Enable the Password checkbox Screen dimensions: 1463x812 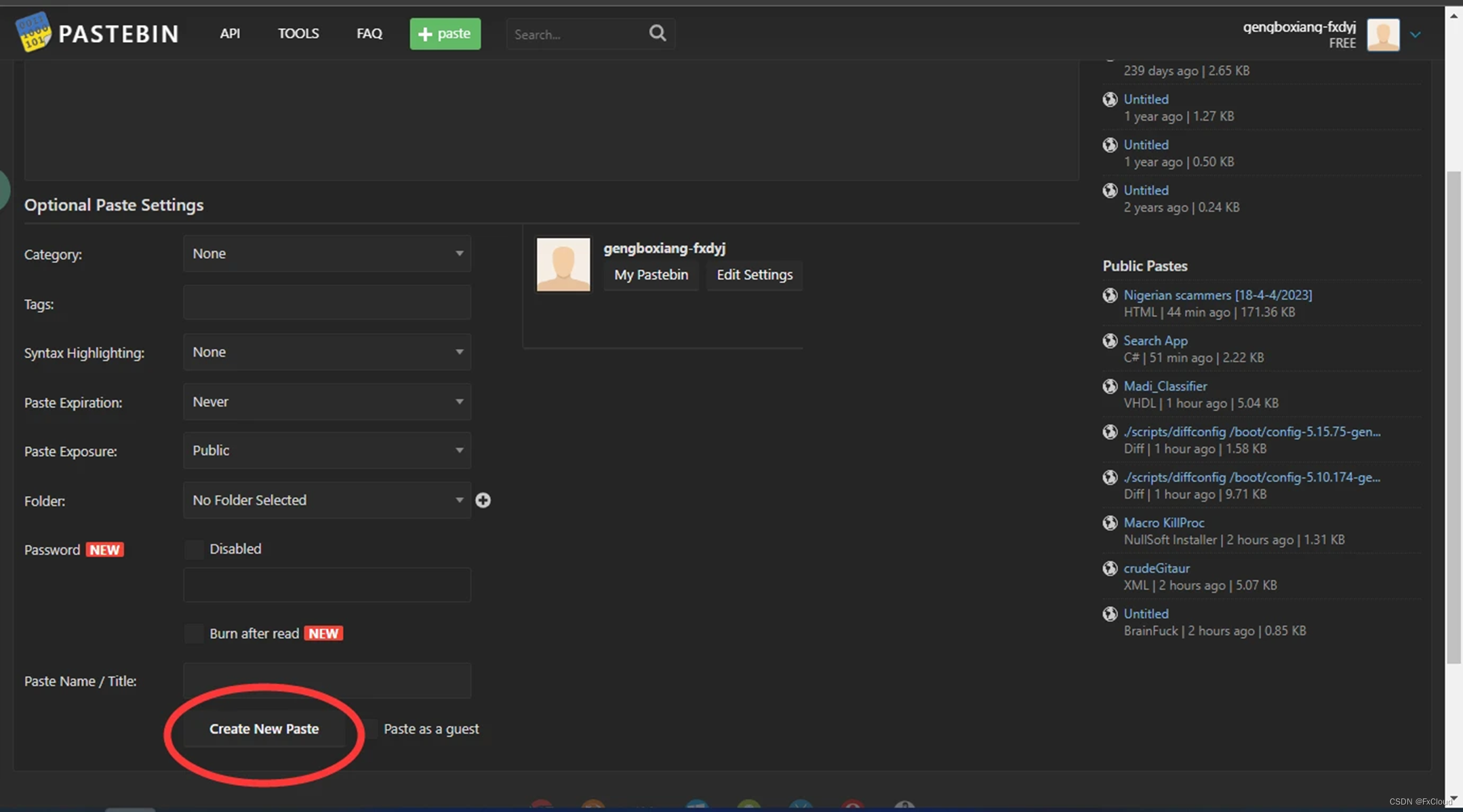pos(195,549)
